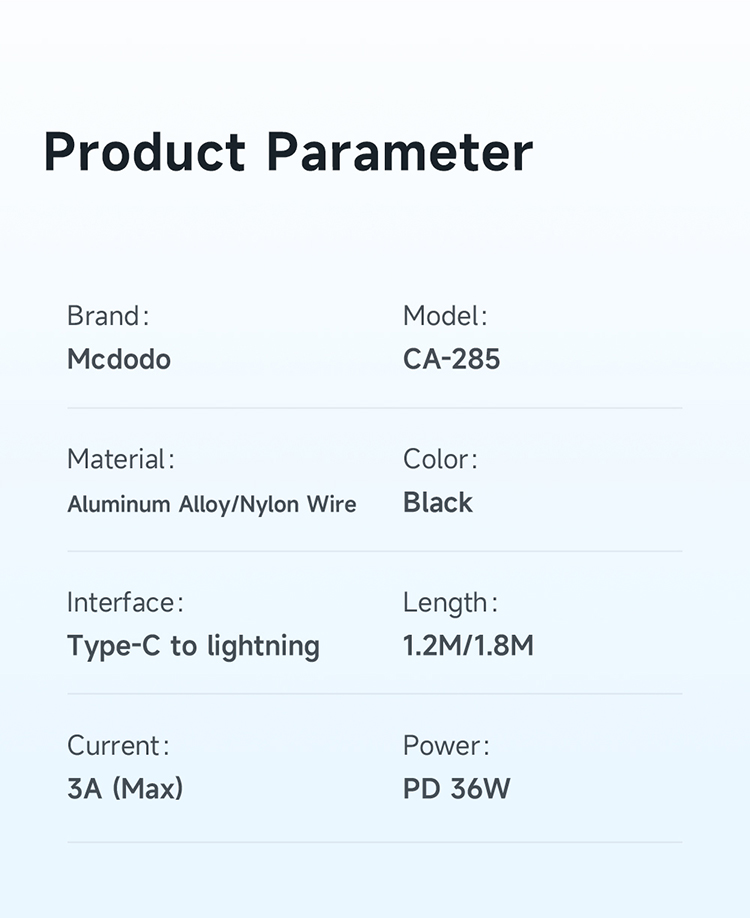
Task: Select the 3A (Max) current value
Action: tap(125, 789)
